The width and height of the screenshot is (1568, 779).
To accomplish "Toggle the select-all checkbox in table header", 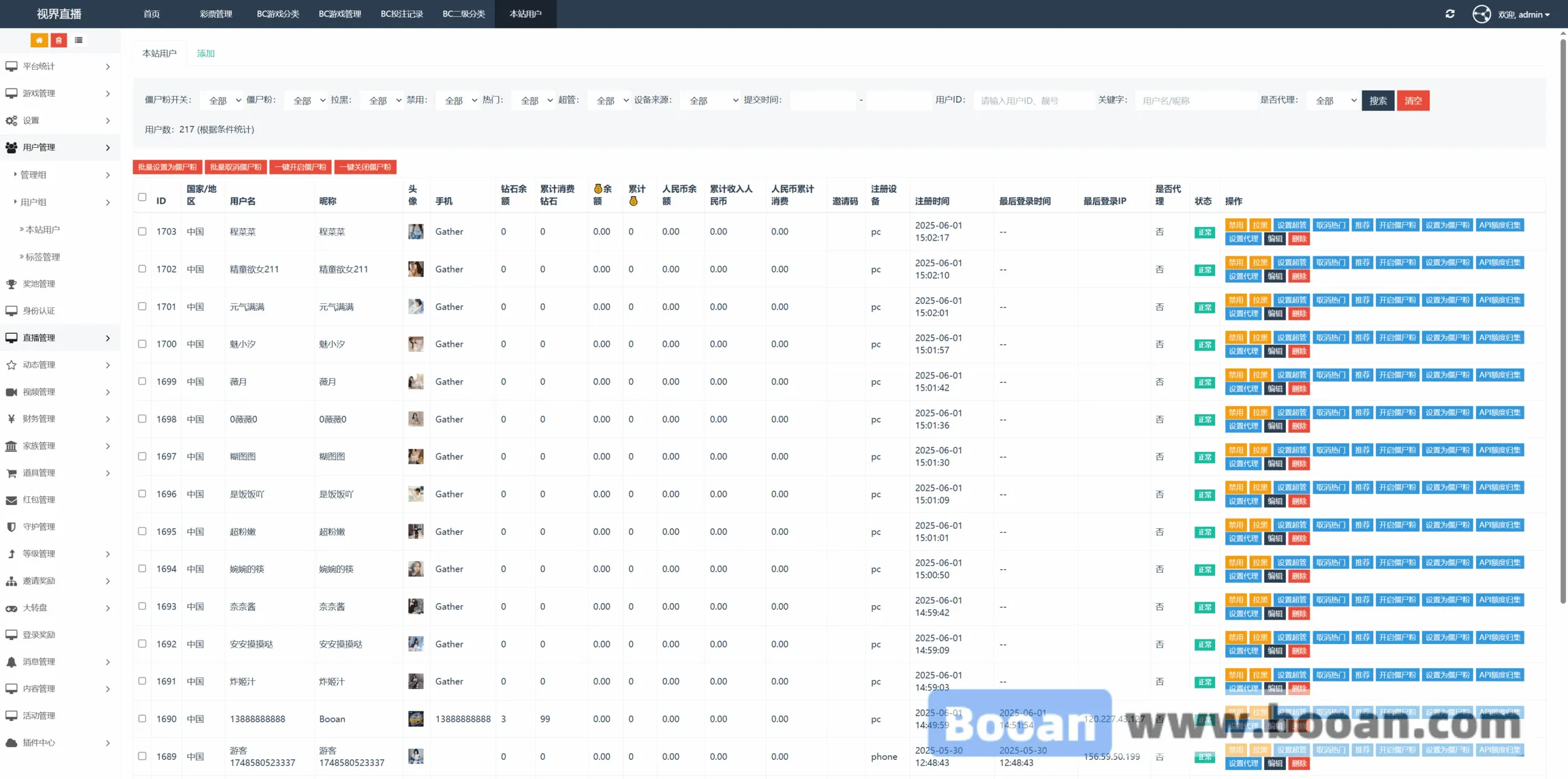I will coord(142,197).
